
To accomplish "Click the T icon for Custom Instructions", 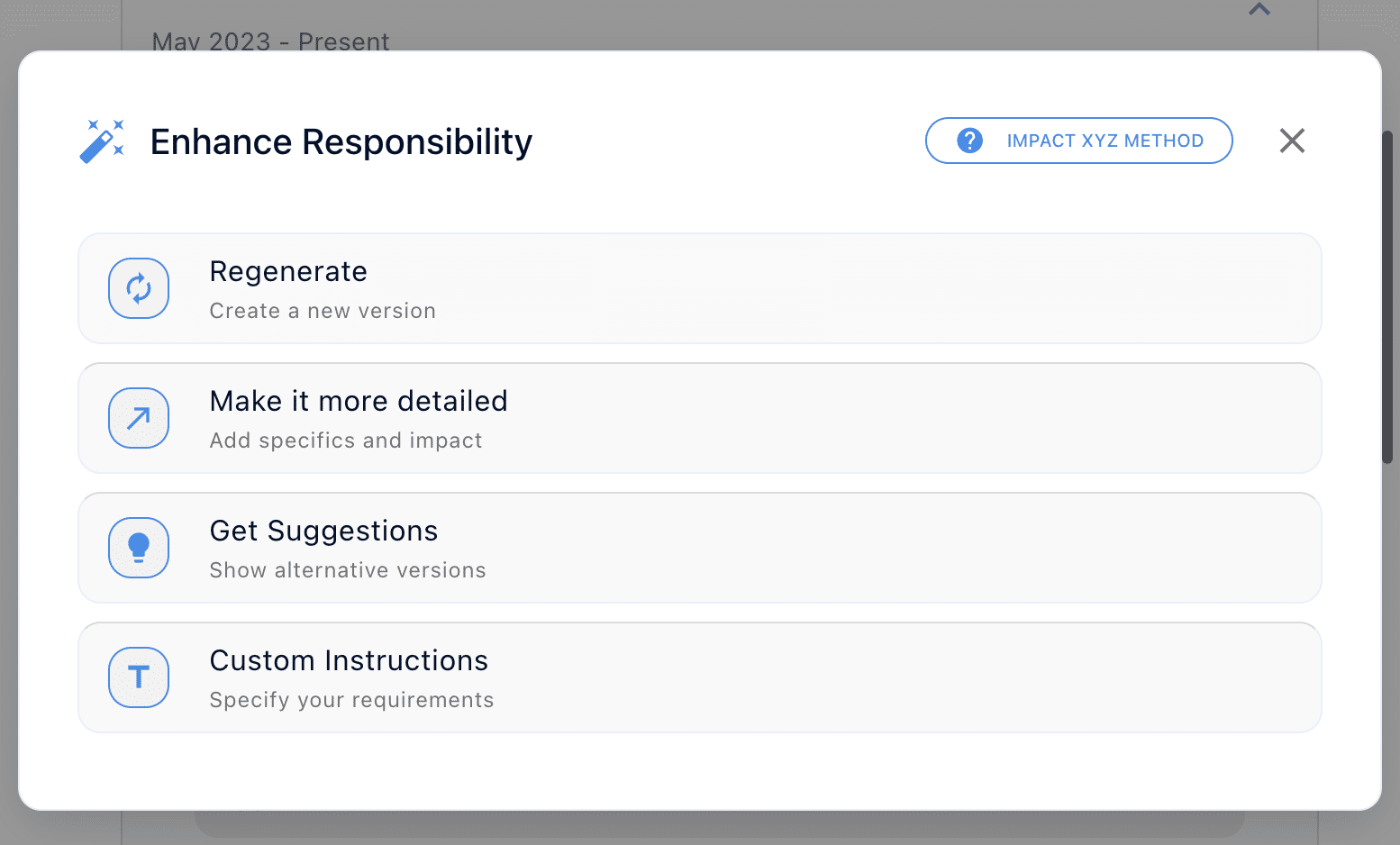I will click(x=139, y=677).
